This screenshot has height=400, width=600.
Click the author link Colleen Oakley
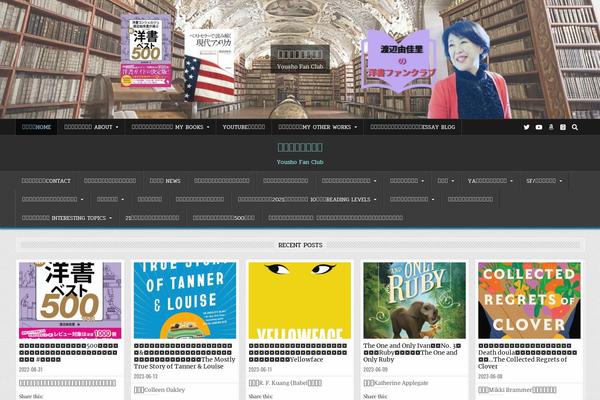(x=159, y=390)
